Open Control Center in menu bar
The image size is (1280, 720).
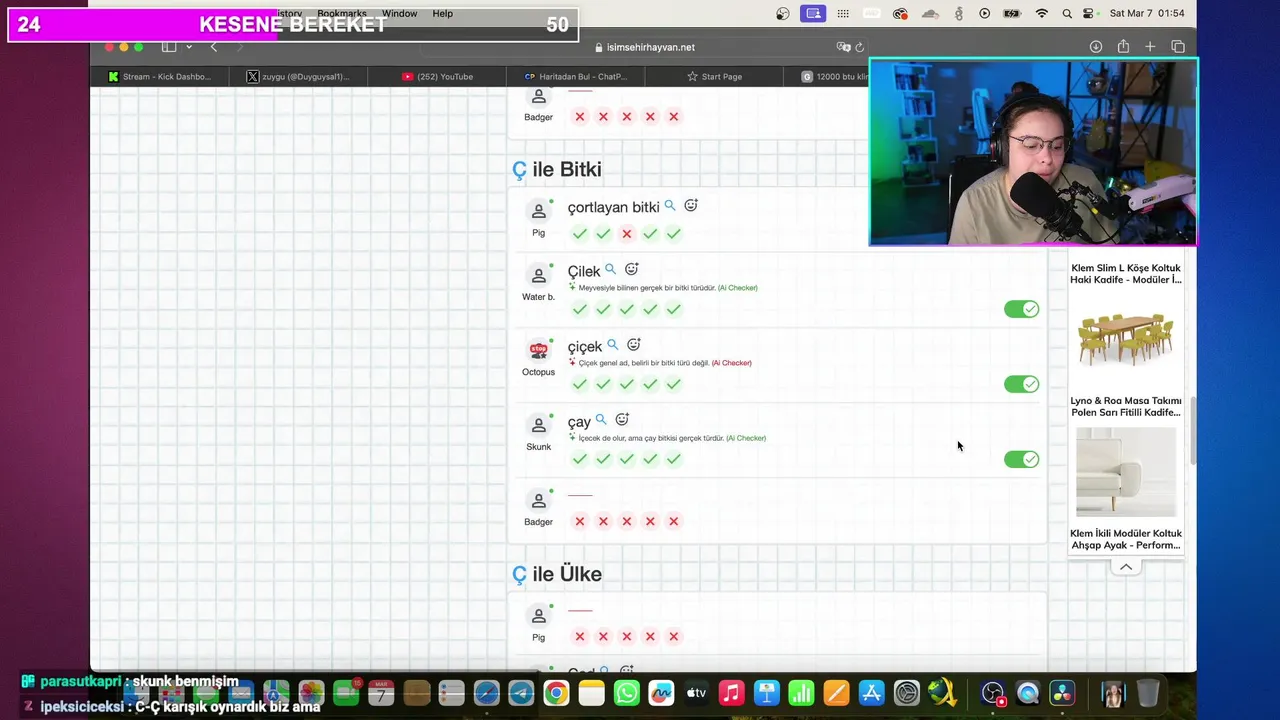1088,14
